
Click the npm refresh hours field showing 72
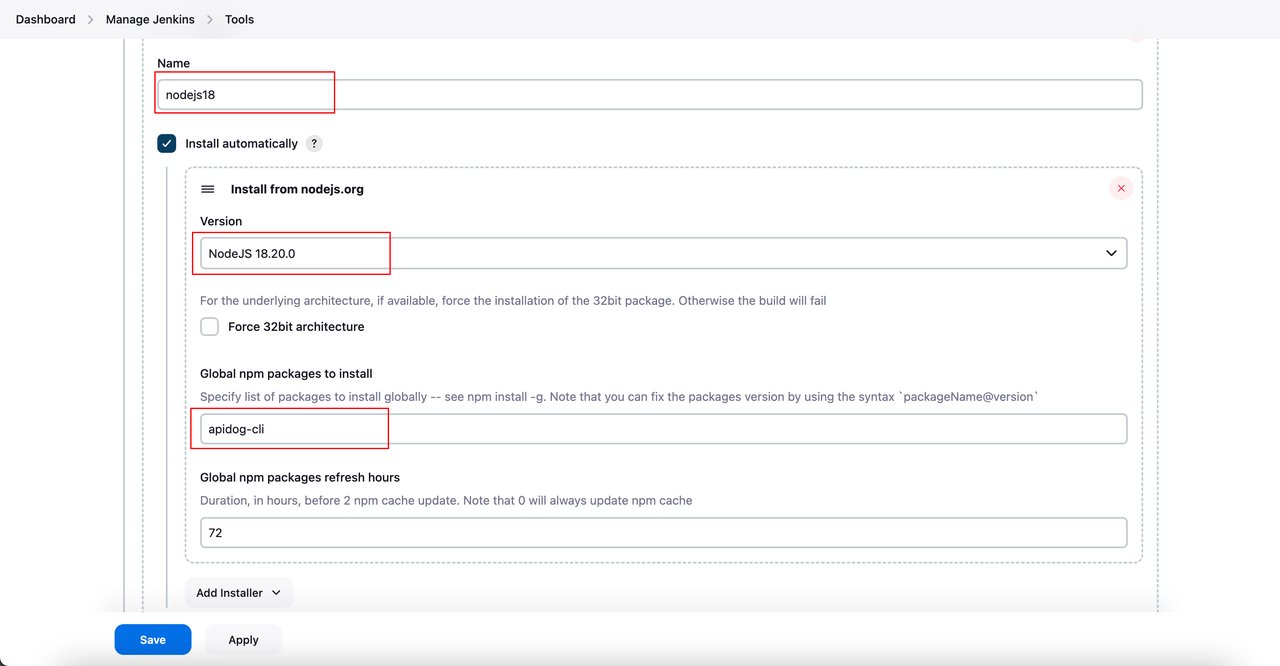tap(664, 533)
